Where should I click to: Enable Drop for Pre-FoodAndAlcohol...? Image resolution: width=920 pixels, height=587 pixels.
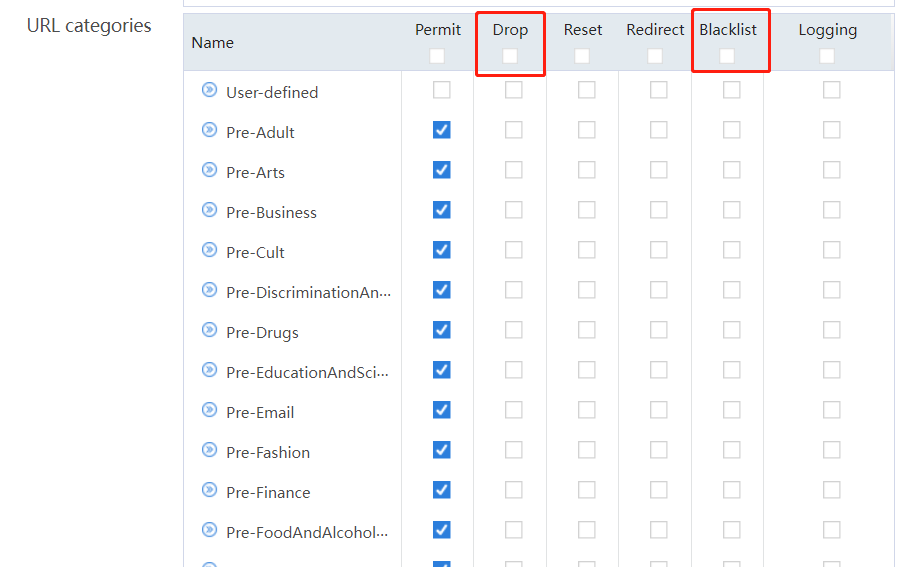point(513,529)
